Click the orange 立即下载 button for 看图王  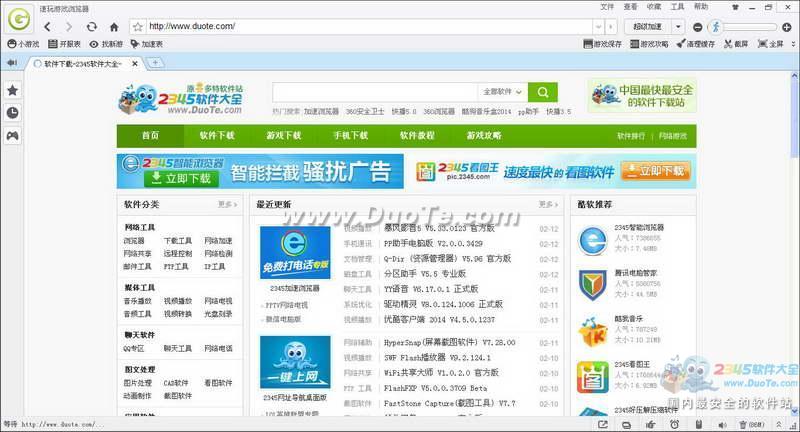point(656,171)
